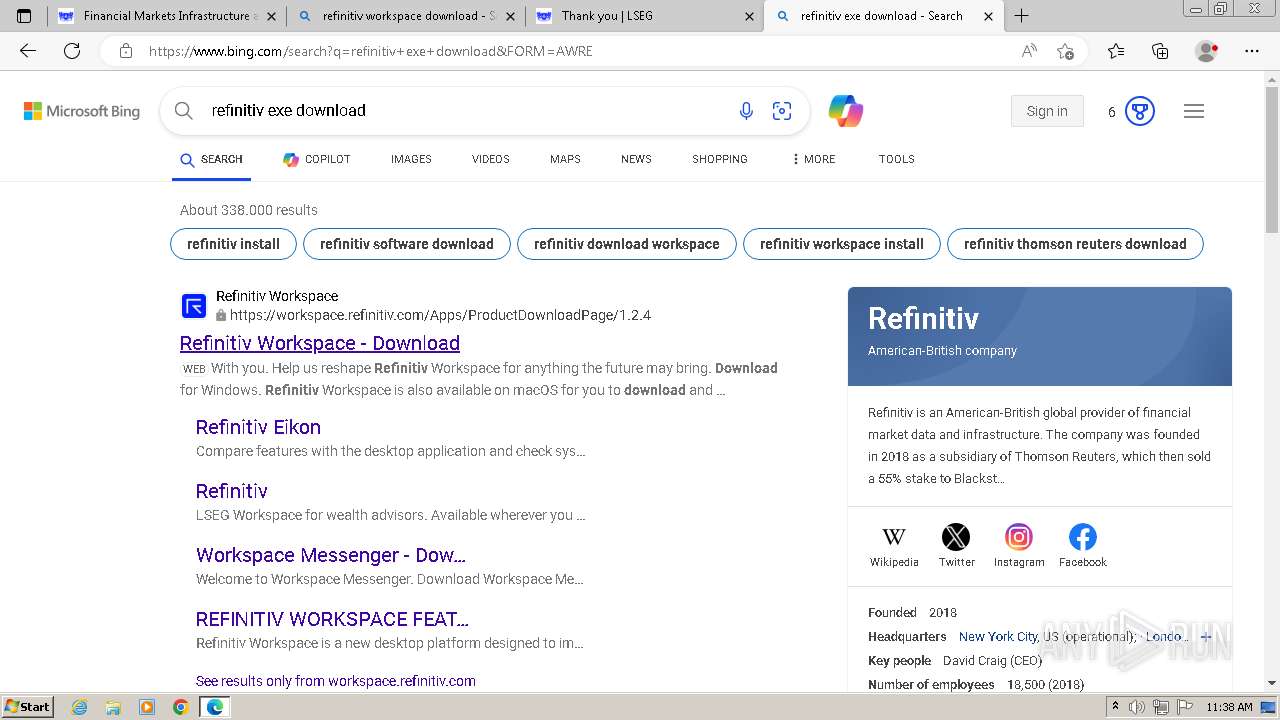Open the Edge browser taskbar button

214,707
